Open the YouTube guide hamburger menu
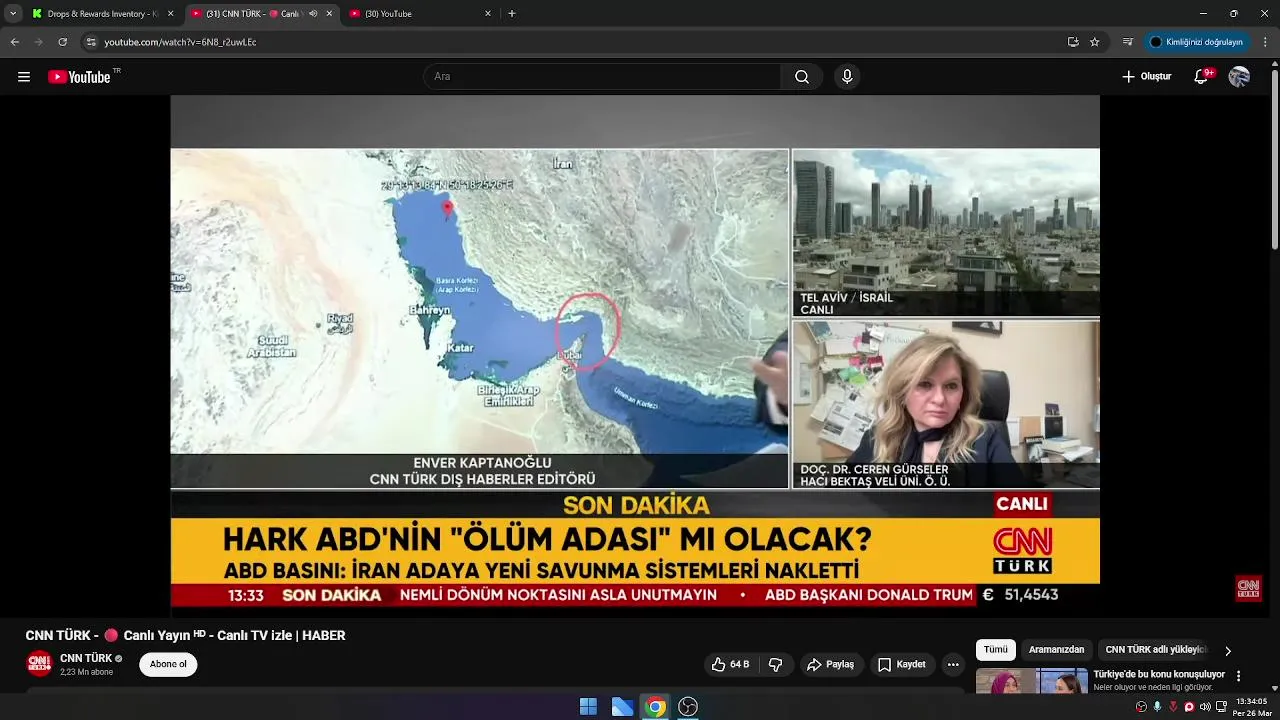Viewport: 1280px width, 720px height. [24, 77]
